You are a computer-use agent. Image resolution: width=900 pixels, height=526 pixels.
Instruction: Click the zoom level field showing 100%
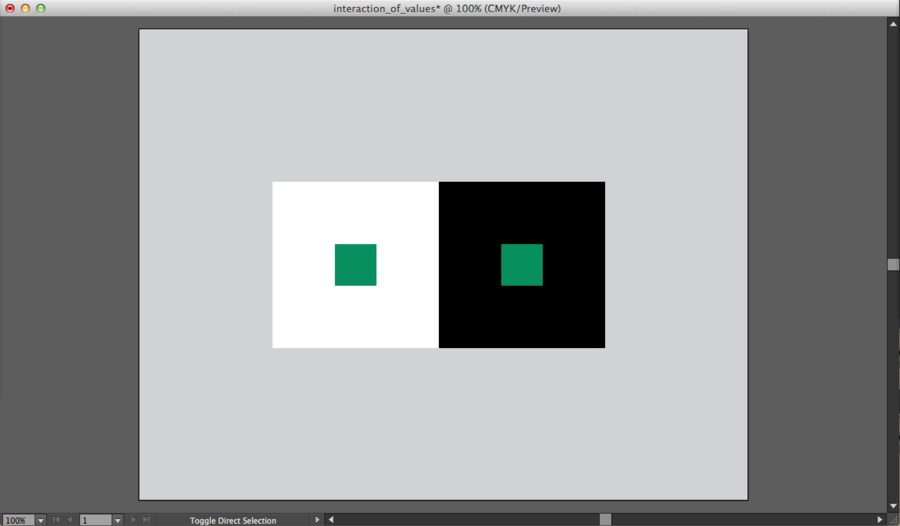tap(17, 520)
